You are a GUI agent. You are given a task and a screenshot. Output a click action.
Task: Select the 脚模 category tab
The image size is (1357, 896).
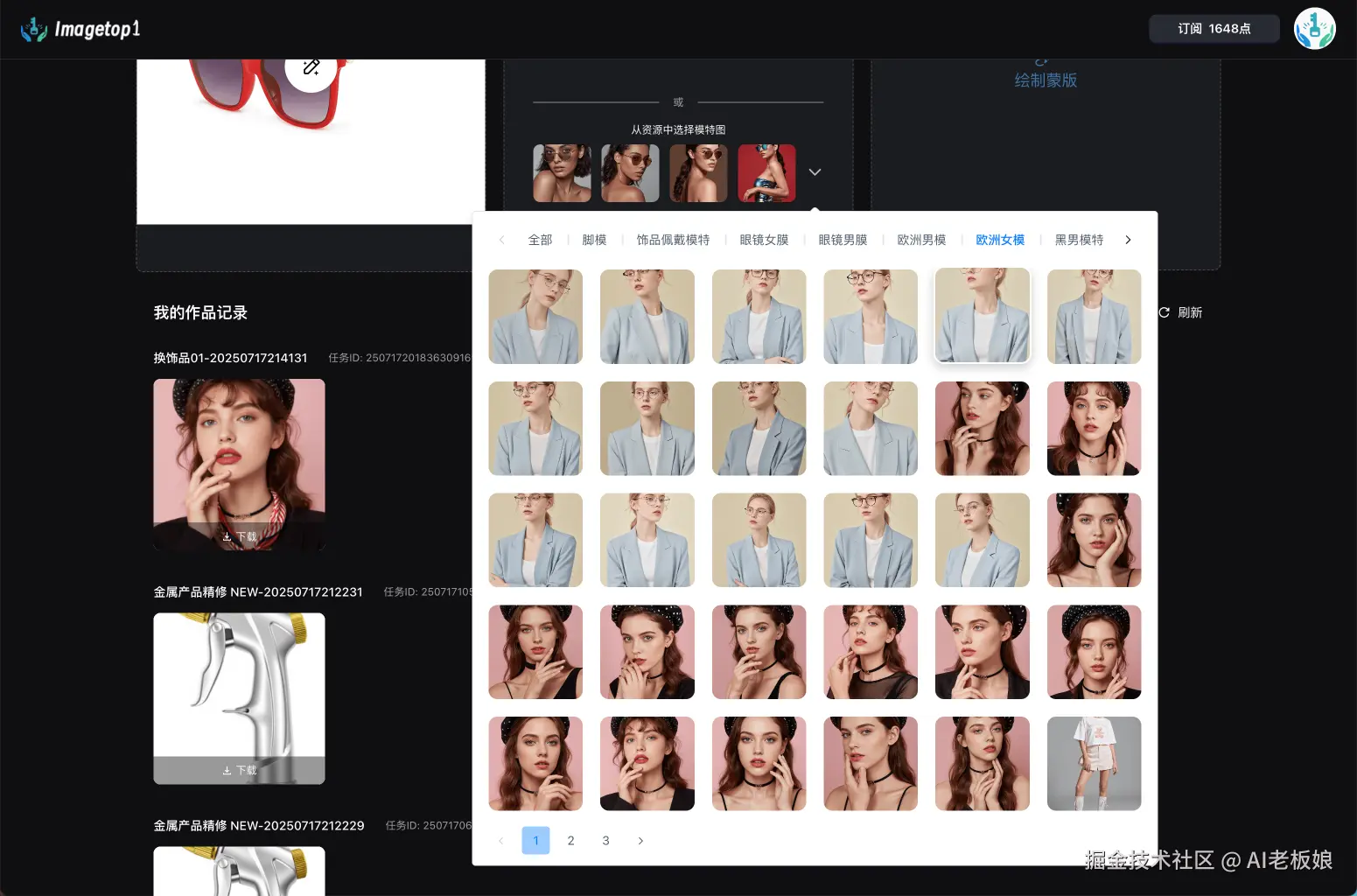pos(594,240)
